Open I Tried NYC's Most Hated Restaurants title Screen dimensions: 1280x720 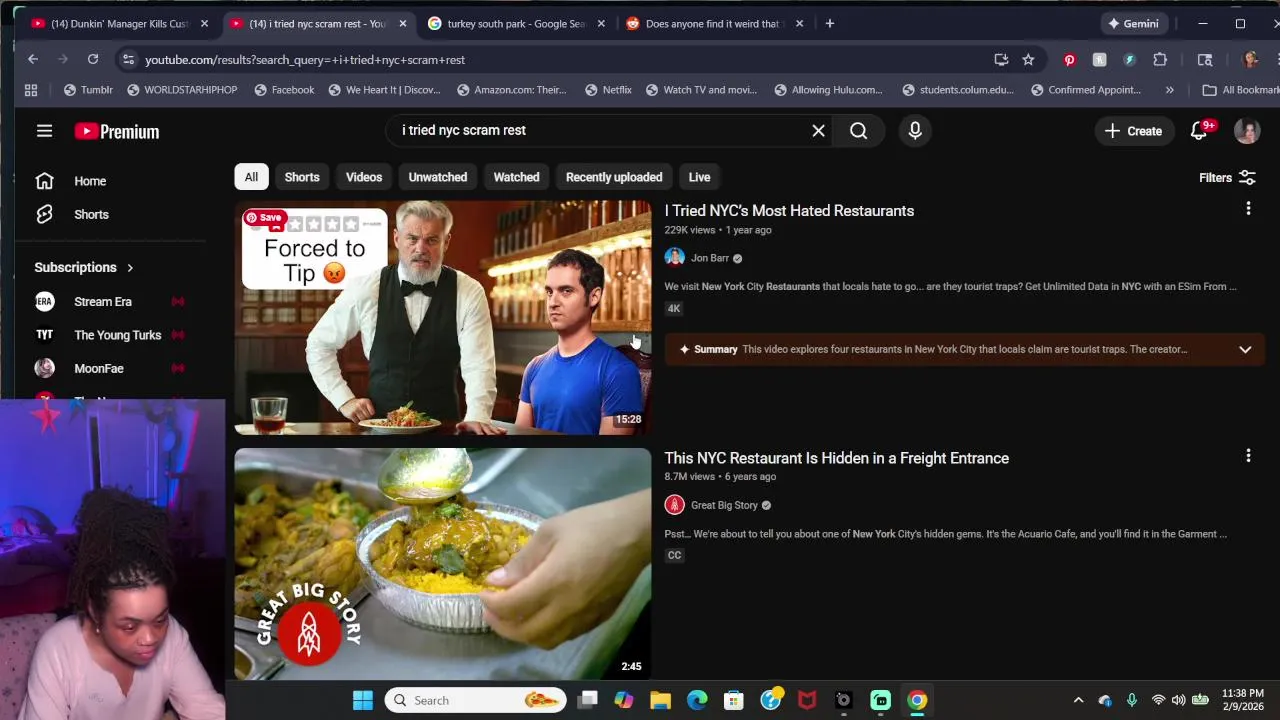[x=789, y=211]
